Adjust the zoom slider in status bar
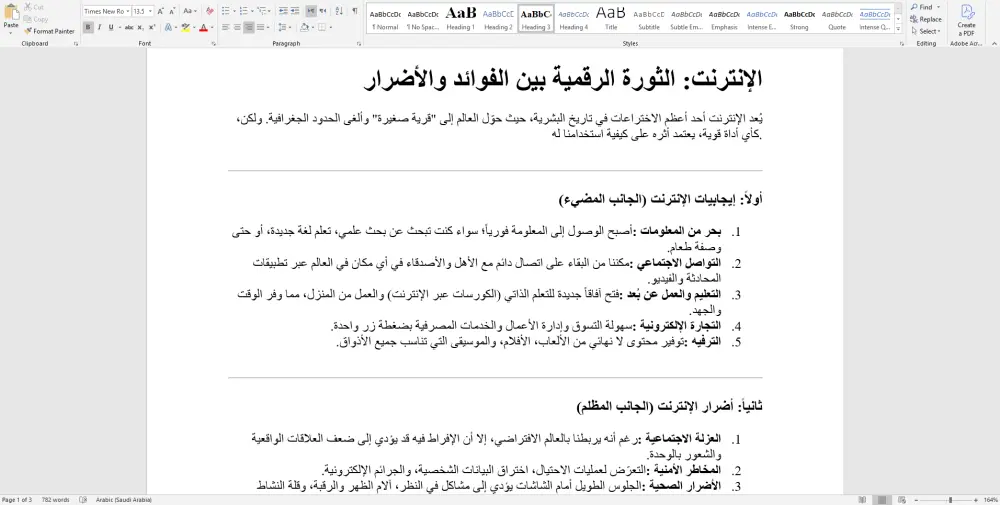The width and height of the screenshot is (1000, 505). tap(950, 500)
